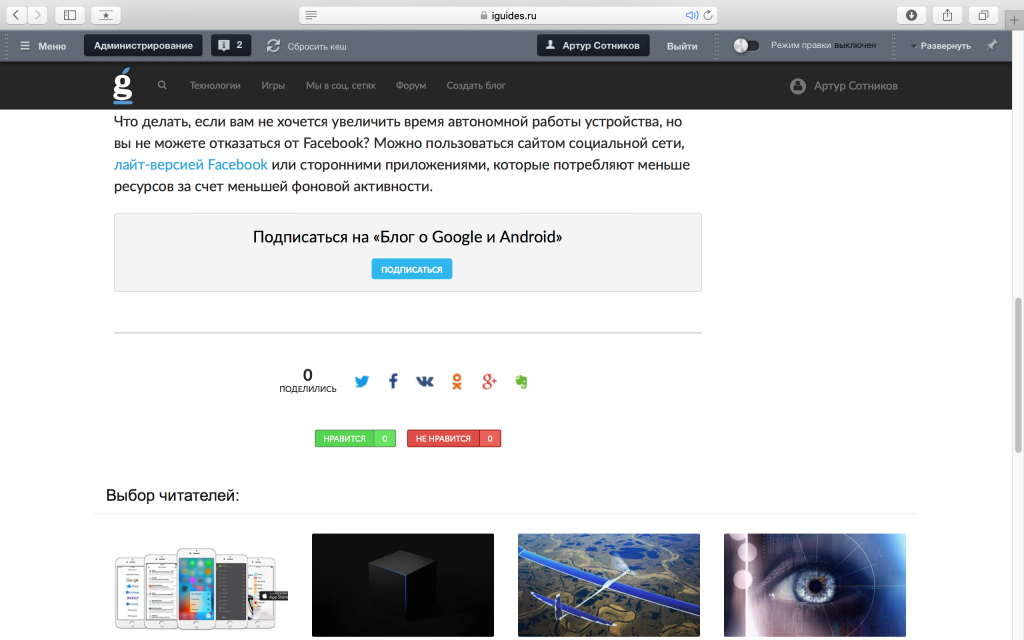
Task: Reload the iguides.ru page
Action: coord(708,15)
